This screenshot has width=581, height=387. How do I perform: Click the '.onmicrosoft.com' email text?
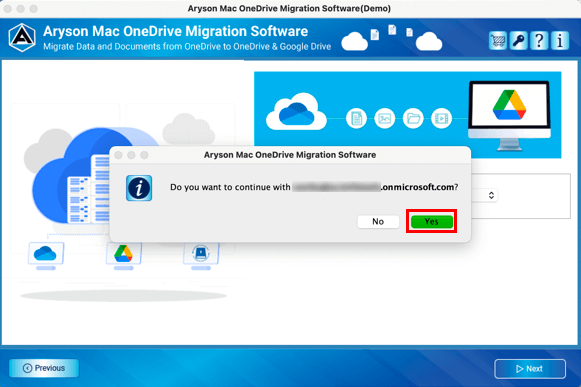point(419,187)
